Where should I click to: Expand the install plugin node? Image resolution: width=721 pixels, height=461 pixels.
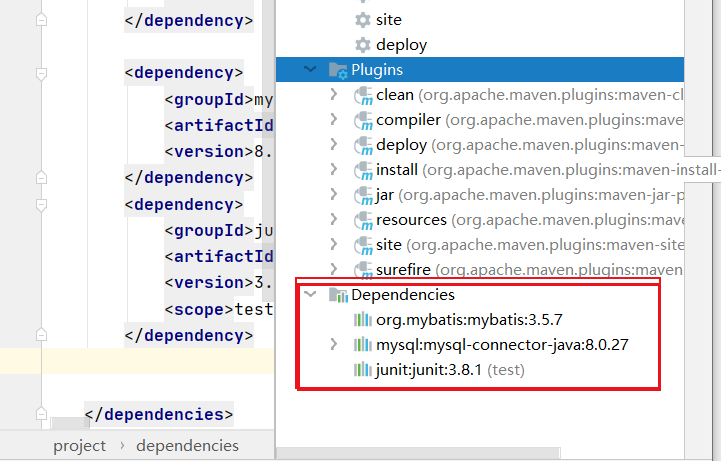334,169
